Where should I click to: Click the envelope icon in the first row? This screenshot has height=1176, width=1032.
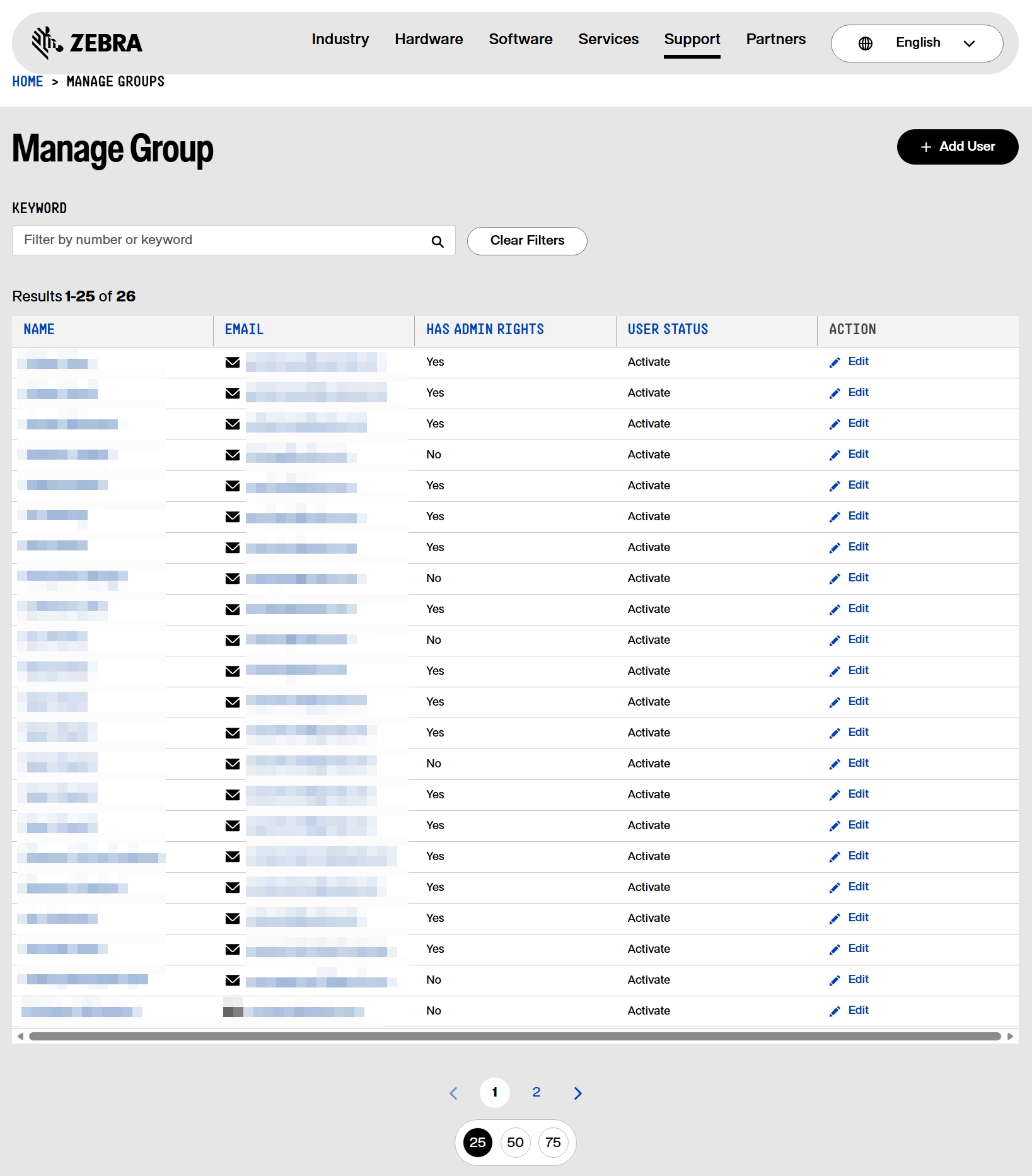[233, 362]
